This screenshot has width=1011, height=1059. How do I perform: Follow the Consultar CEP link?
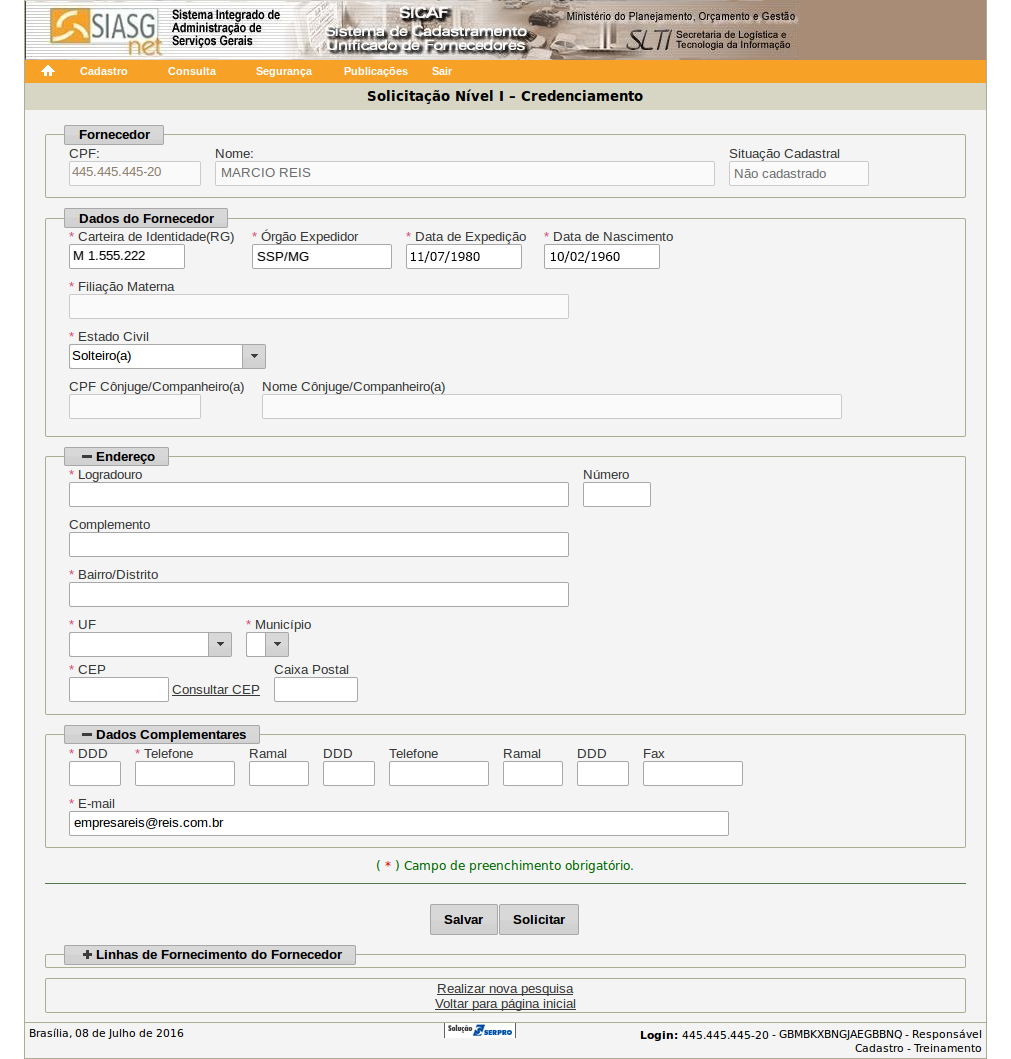pos(215,690)
